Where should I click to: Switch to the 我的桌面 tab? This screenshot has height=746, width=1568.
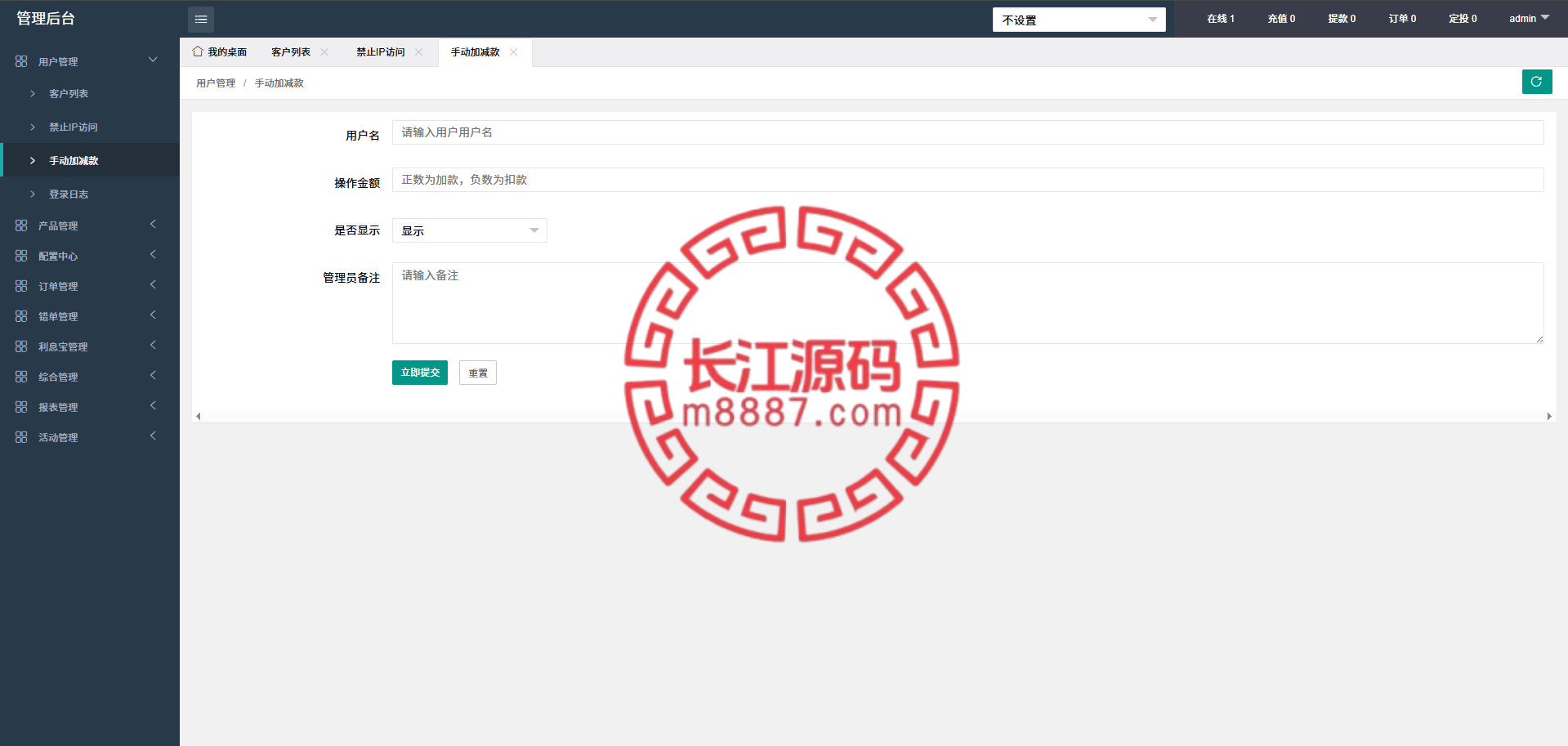(220, 52)
